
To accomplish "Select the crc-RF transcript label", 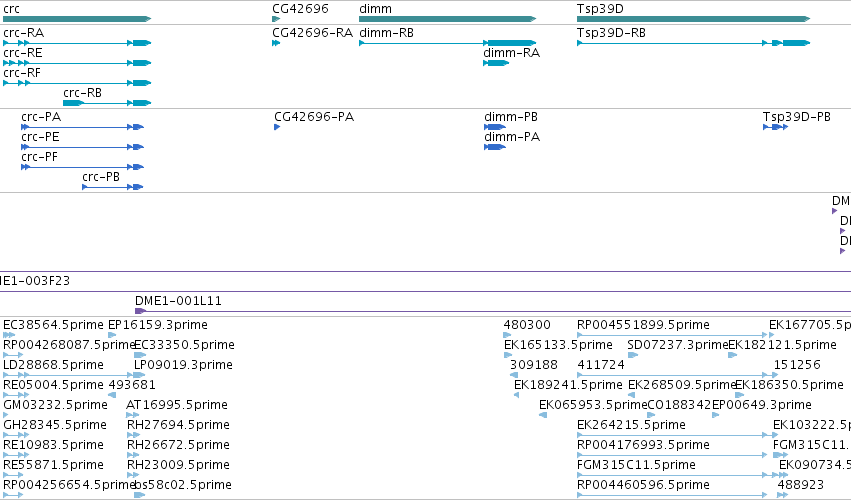I will click(22, 73).
